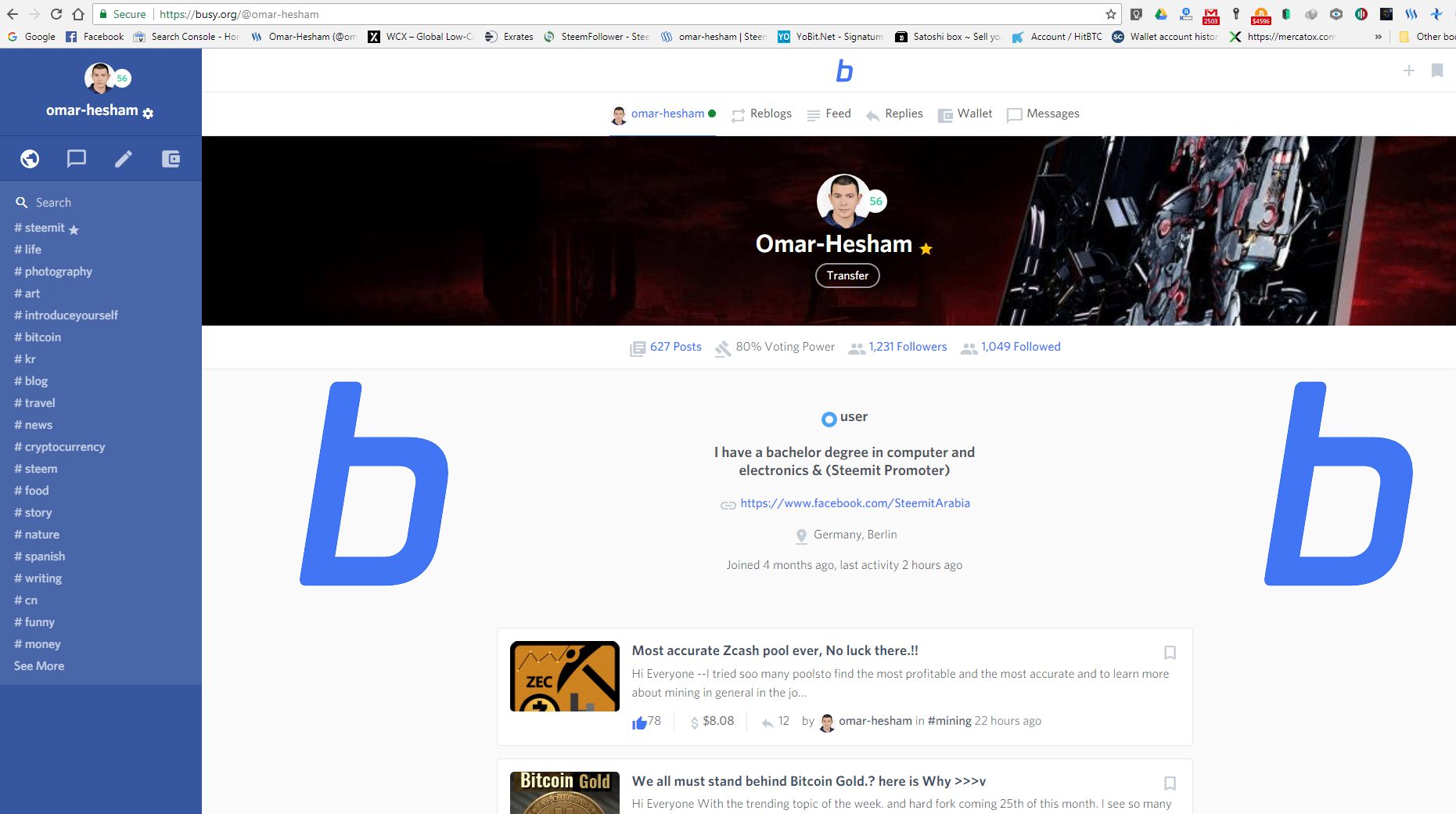Open the chat messages icon in sidebar
Image resolution: width=1456 pixels, height=814 pixels.
tap(77, 159)
